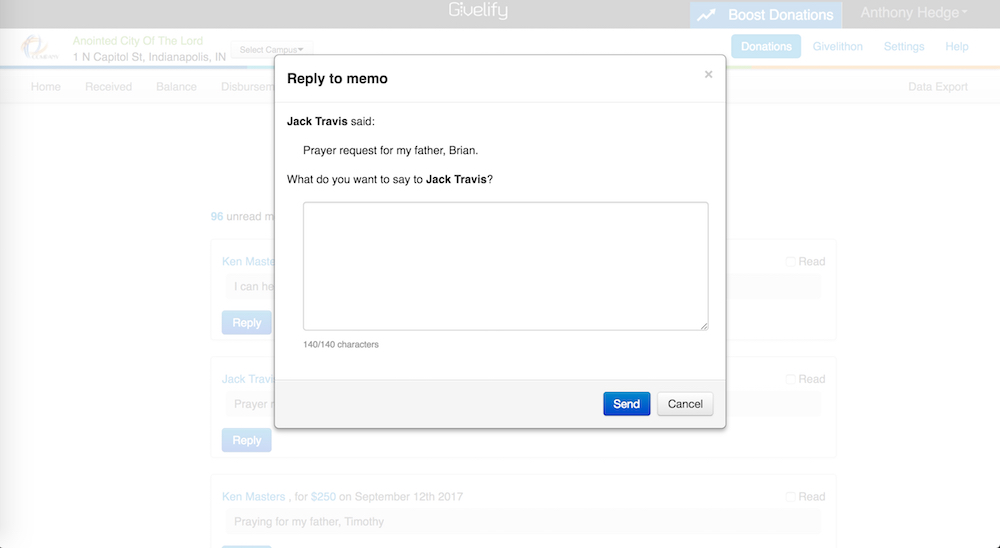Image resolution: width=1000 pixels, height=548 pixels.
Task: Type in the reply message text area
Action: [x=505, y=266]
